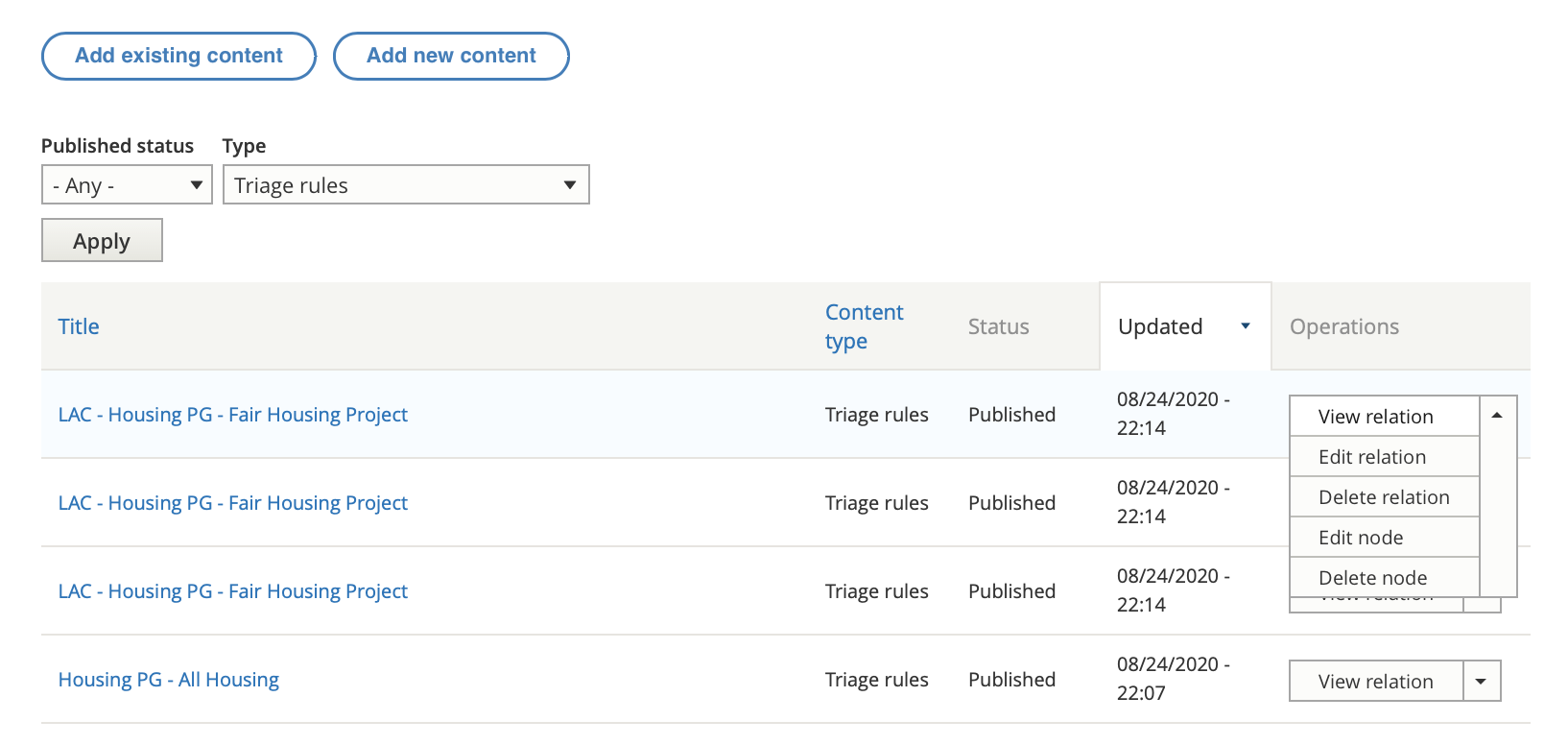Viewport: 1568px width, 745px height.
Task: Open the Published status dropdown
Action: [x=127, y=184]
